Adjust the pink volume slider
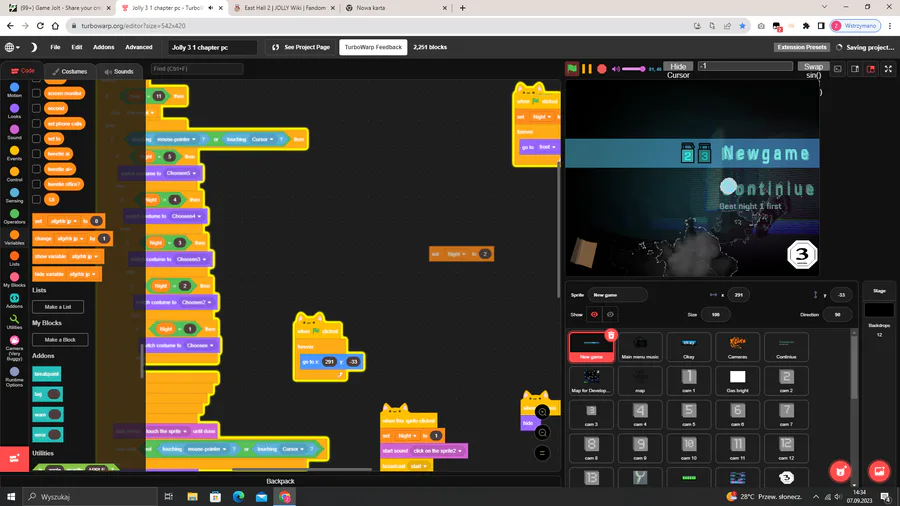The width and height of the screenshot is (900, 506). [634, 69]
